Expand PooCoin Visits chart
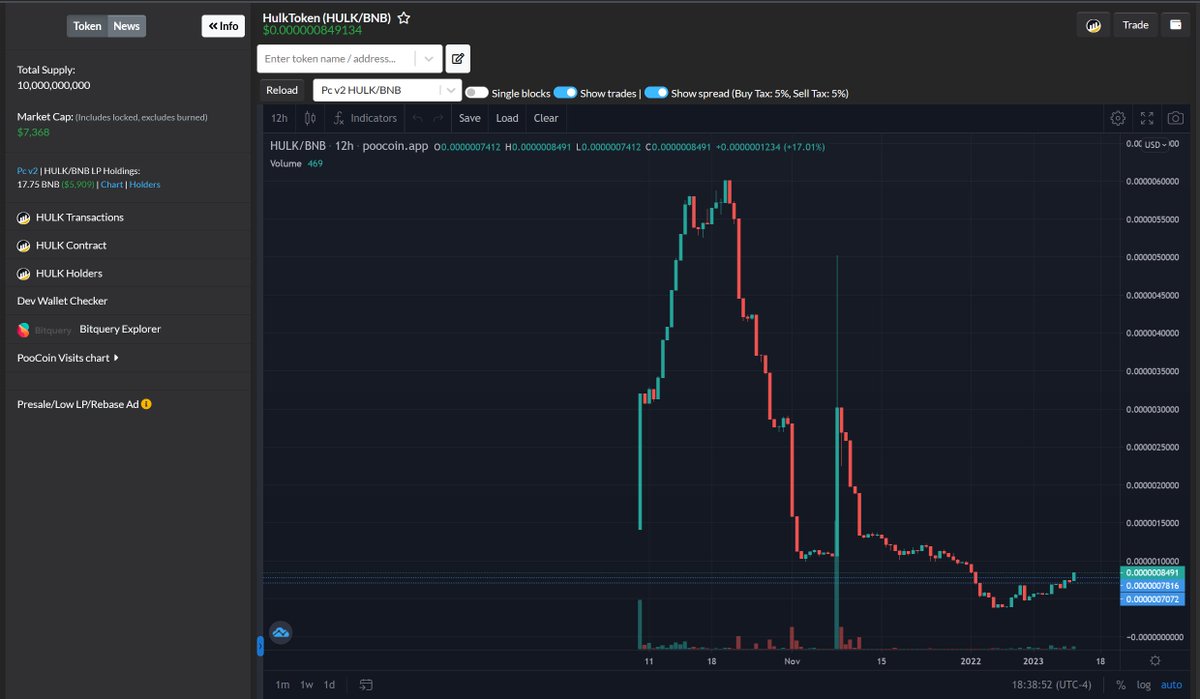The height and width of the screenshot is (699, 1200). click(x=69, y=357)
